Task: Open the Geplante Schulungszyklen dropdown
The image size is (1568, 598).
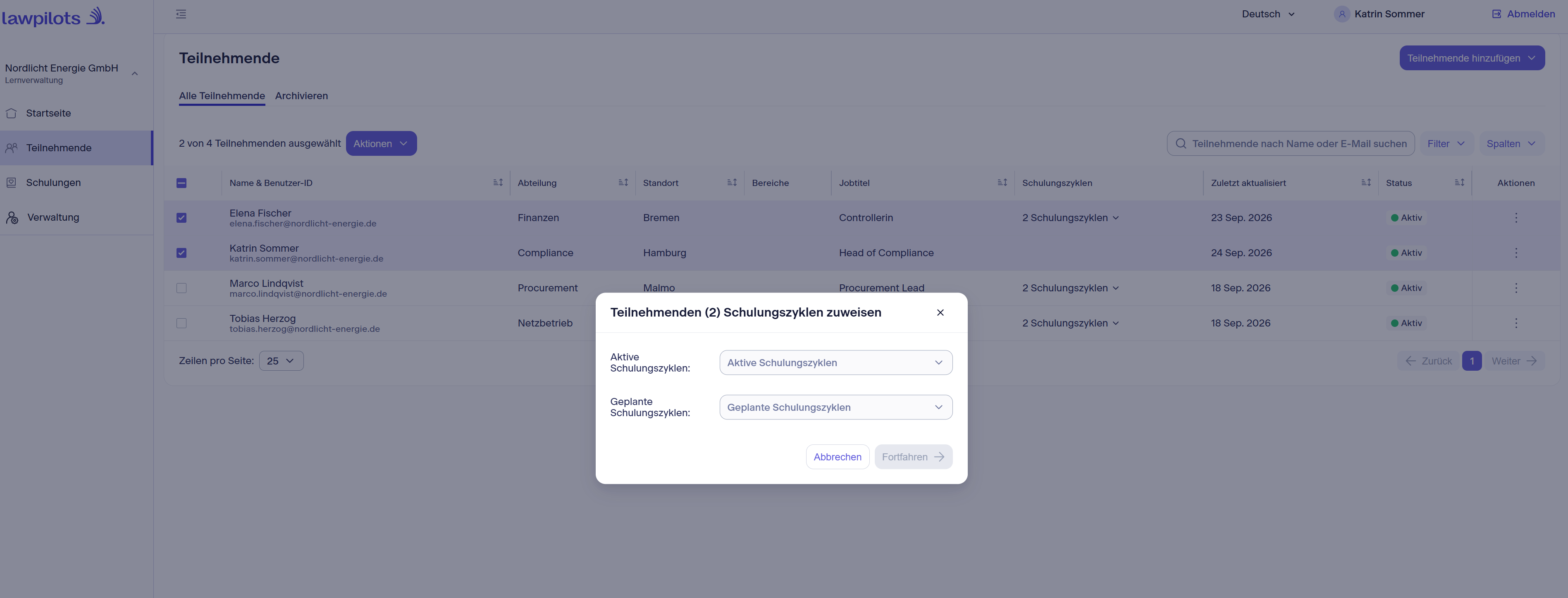Action: [x=835, y=407]
